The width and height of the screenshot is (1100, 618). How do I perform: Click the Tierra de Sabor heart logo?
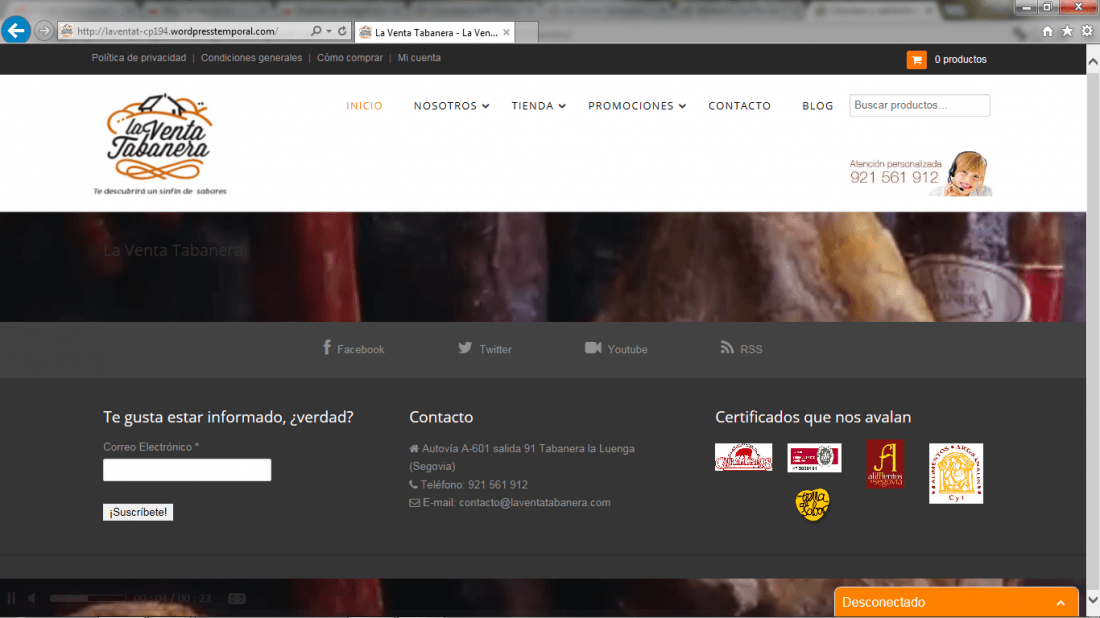812,504
